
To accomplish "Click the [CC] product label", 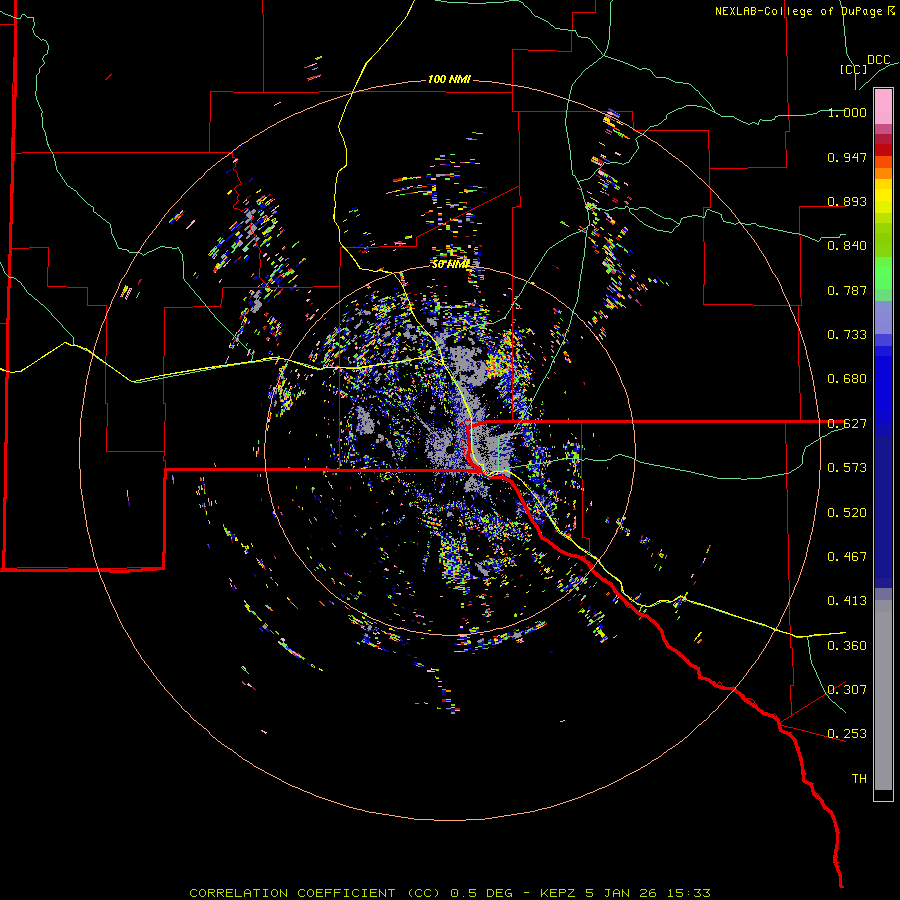I will 854,69.
